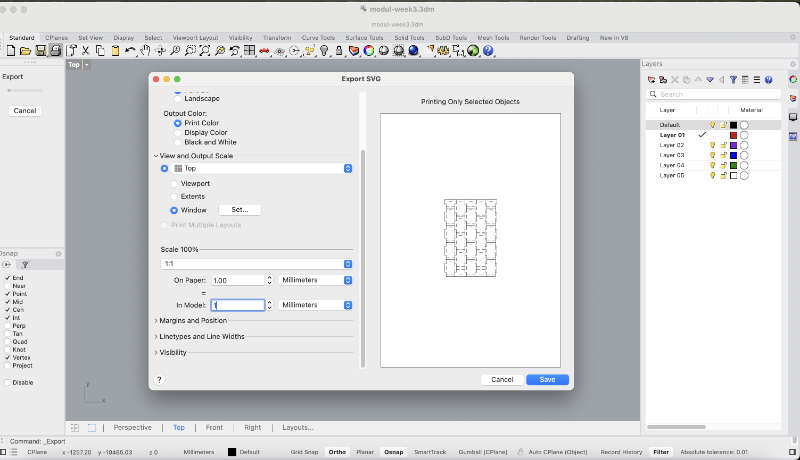800x460 pixels.
Task: Click Layer 03 blue color swatch
Action: [x=733, y=155]
